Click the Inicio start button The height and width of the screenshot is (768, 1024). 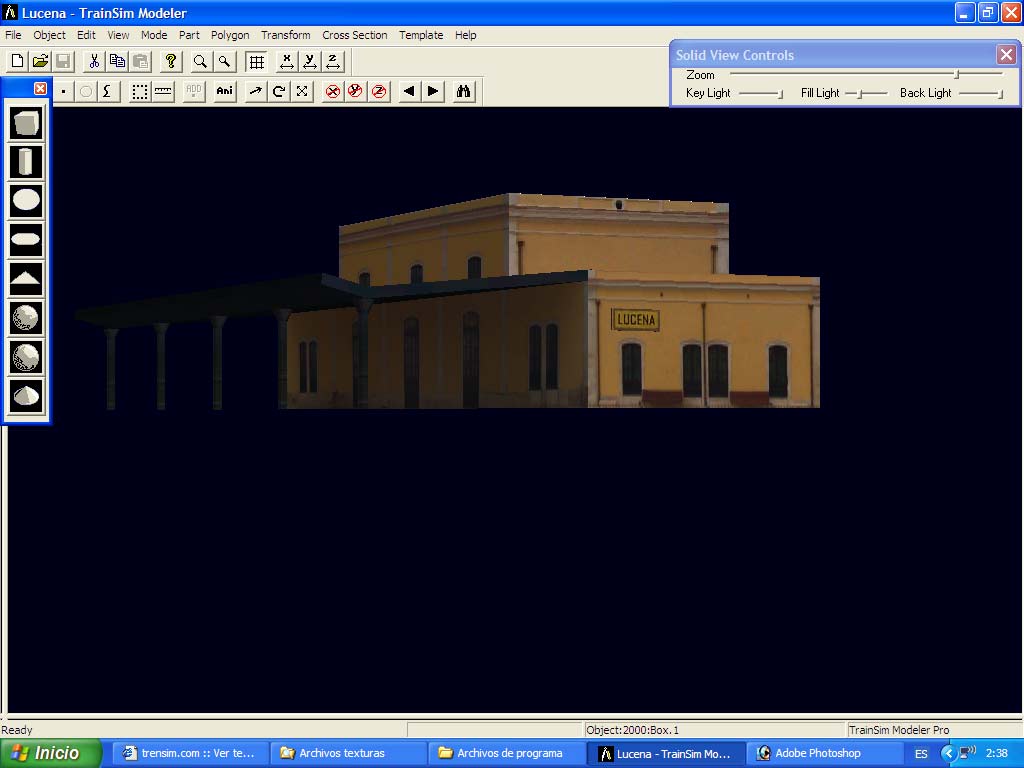pyautogui.click(x=50, y=753)
